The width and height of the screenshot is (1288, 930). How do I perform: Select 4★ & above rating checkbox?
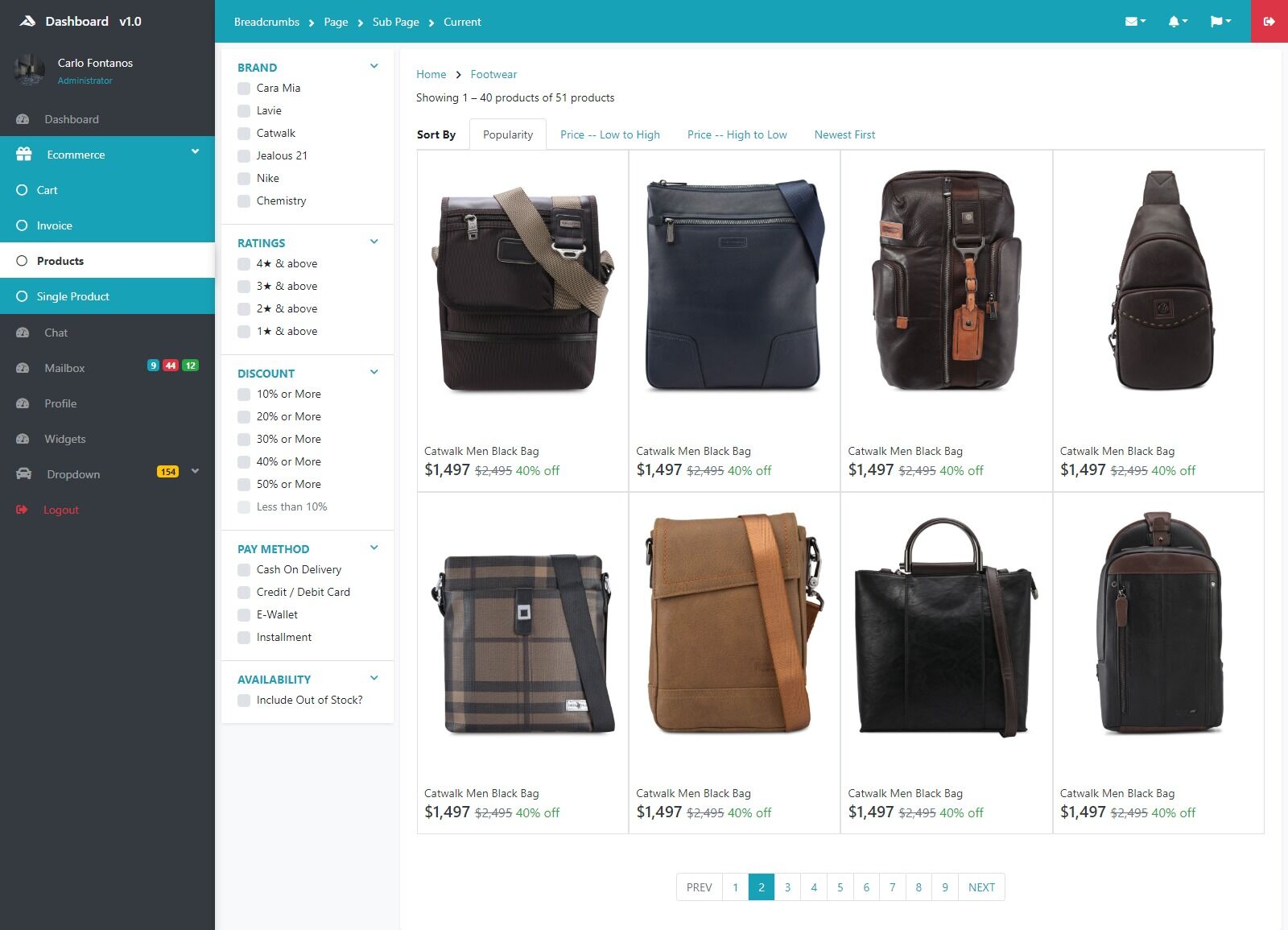coord(244,264)
